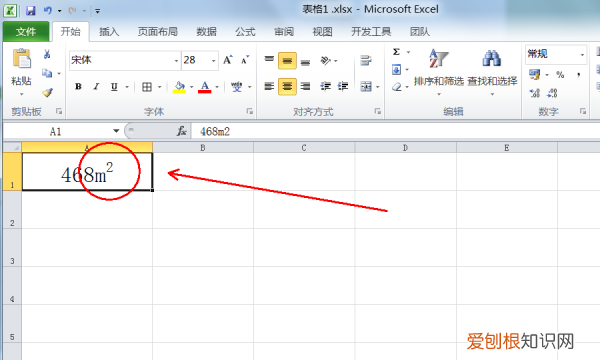Open the underline style dropdown arrow

(x=127, y=87)
